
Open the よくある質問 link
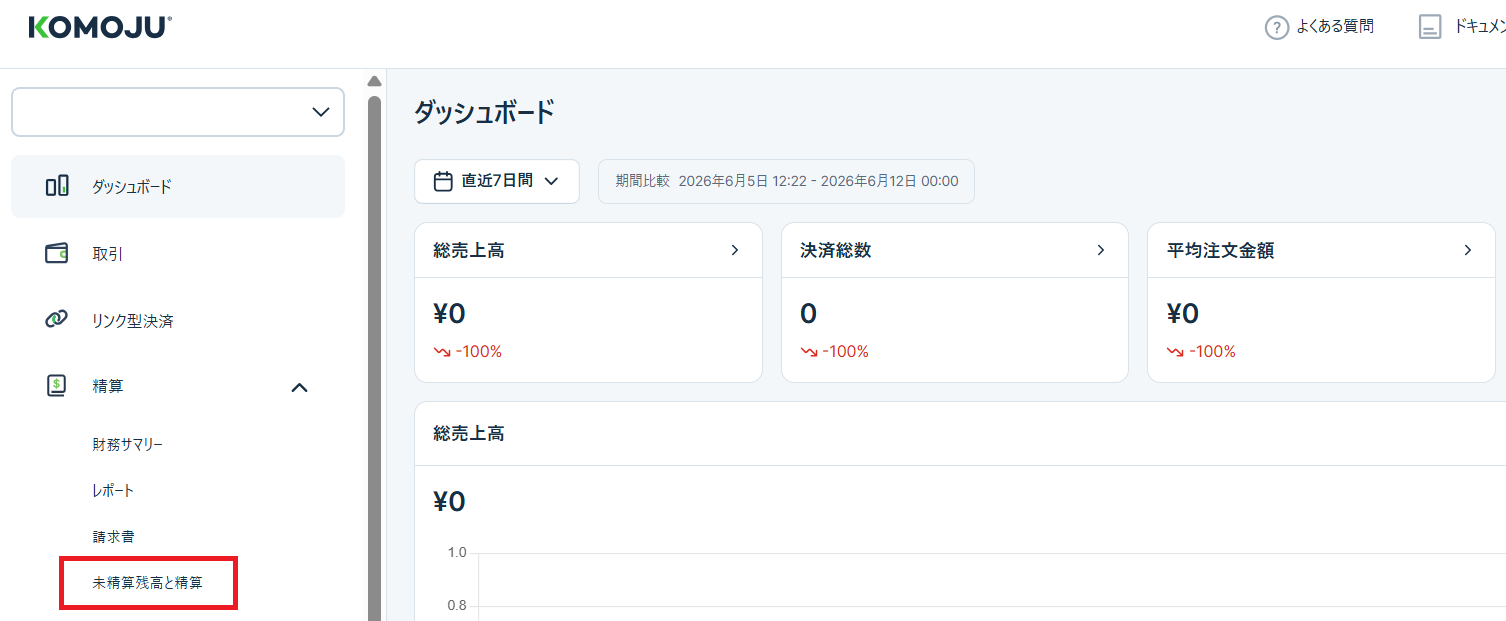(x=1335, y=27)
